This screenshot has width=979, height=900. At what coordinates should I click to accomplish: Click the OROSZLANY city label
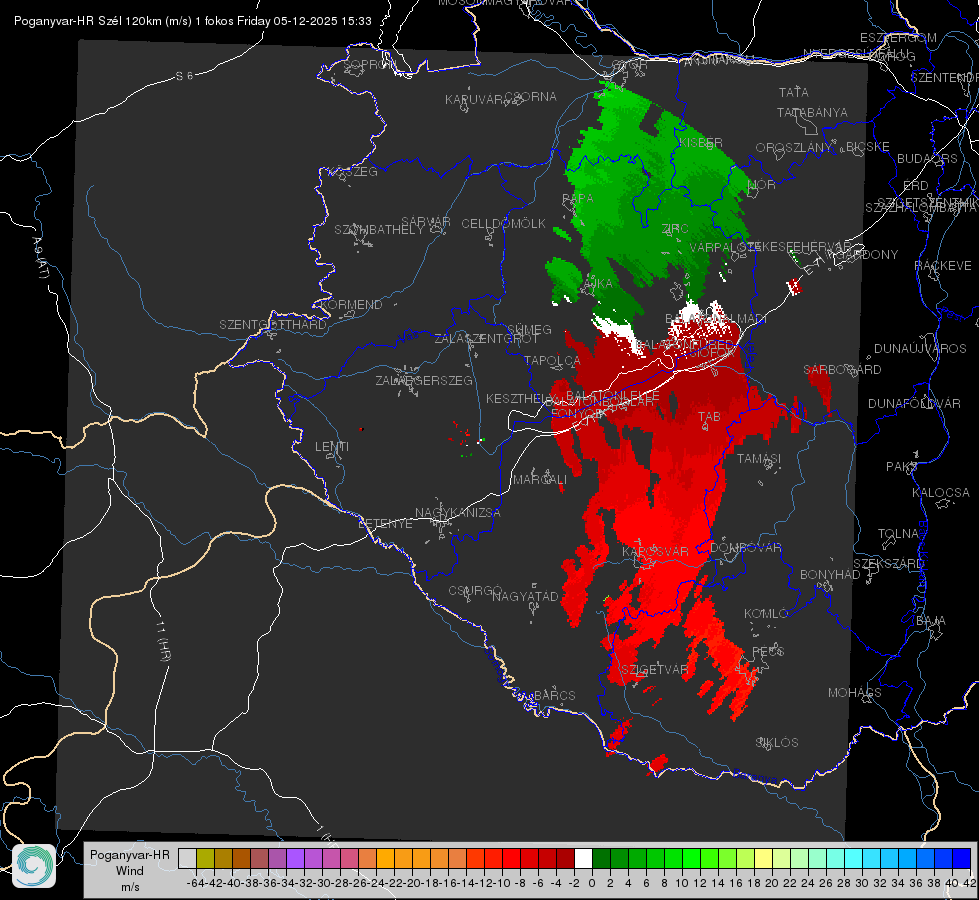pyautogui.click(x=794, y=148)
